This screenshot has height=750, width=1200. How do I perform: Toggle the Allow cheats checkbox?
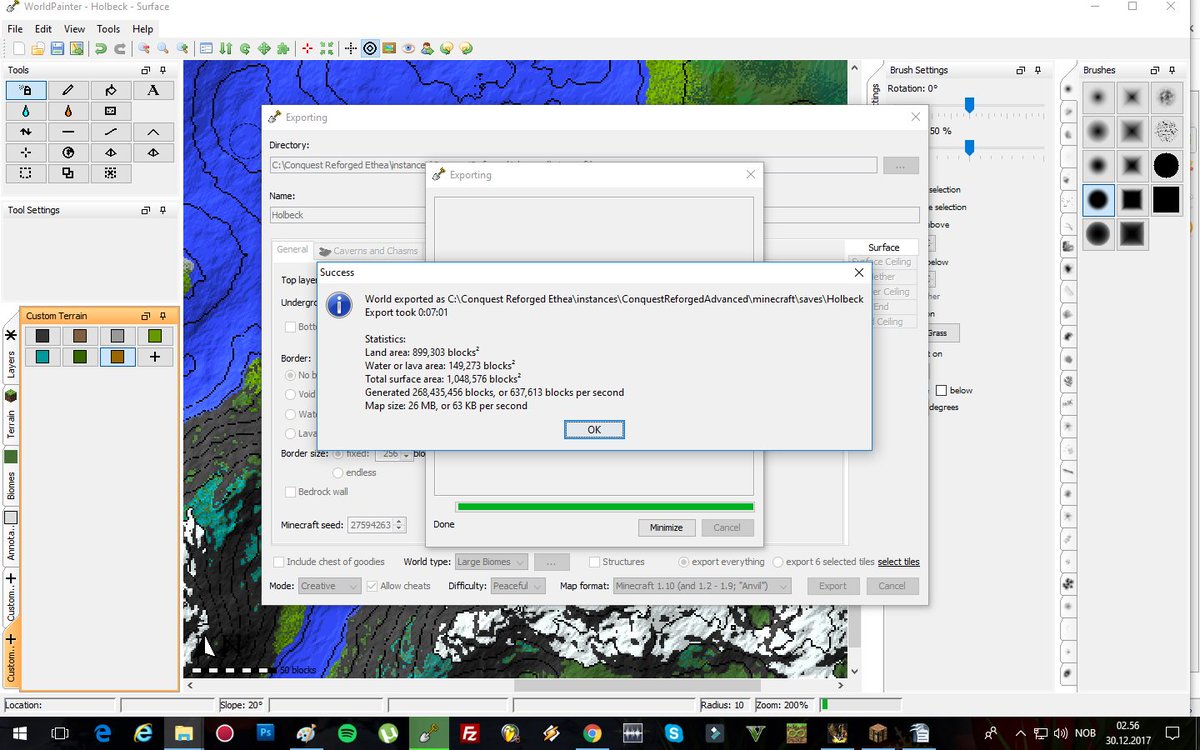(x=373, y=586)
